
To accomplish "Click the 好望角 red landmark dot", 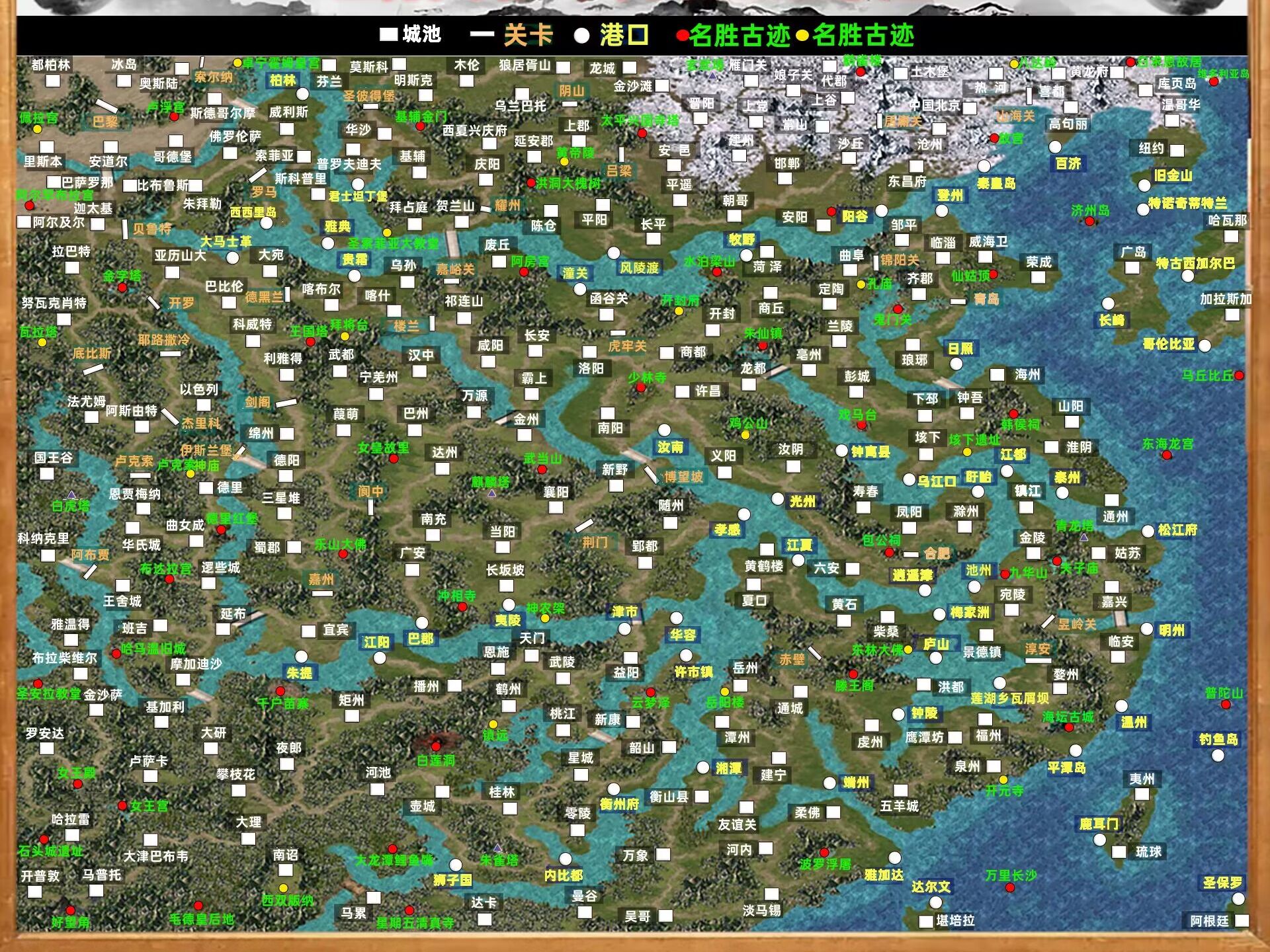I will click(x=71, y=911).
